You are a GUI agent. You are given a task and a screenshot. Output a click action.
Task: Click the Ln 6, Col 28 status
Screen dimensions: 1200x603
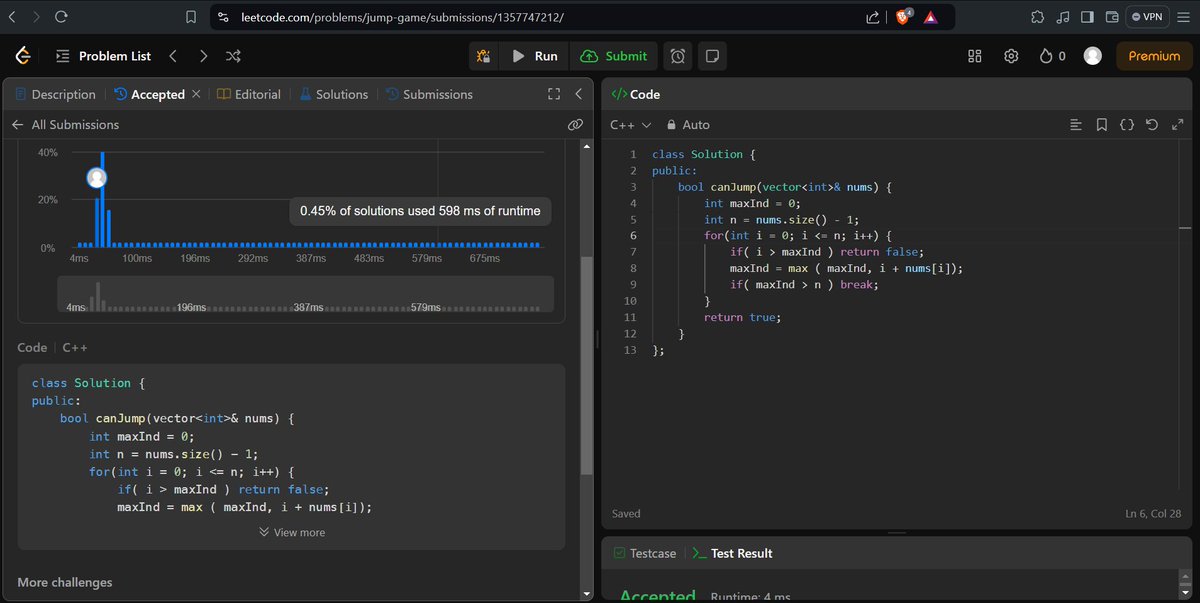click(x=1155, y=514)
